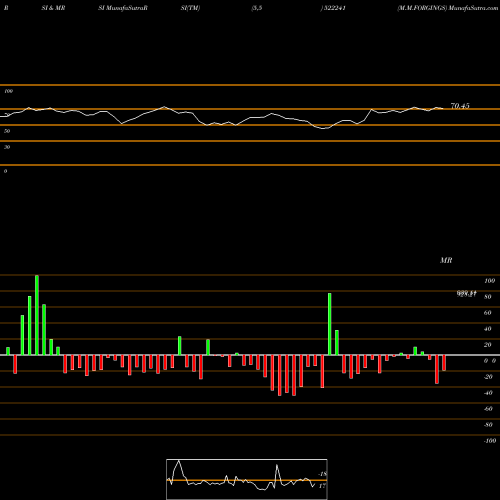This screenshot has width=500, height=500.
Task: Click the RSI value 70.45 label
Action: pos(460,106)
